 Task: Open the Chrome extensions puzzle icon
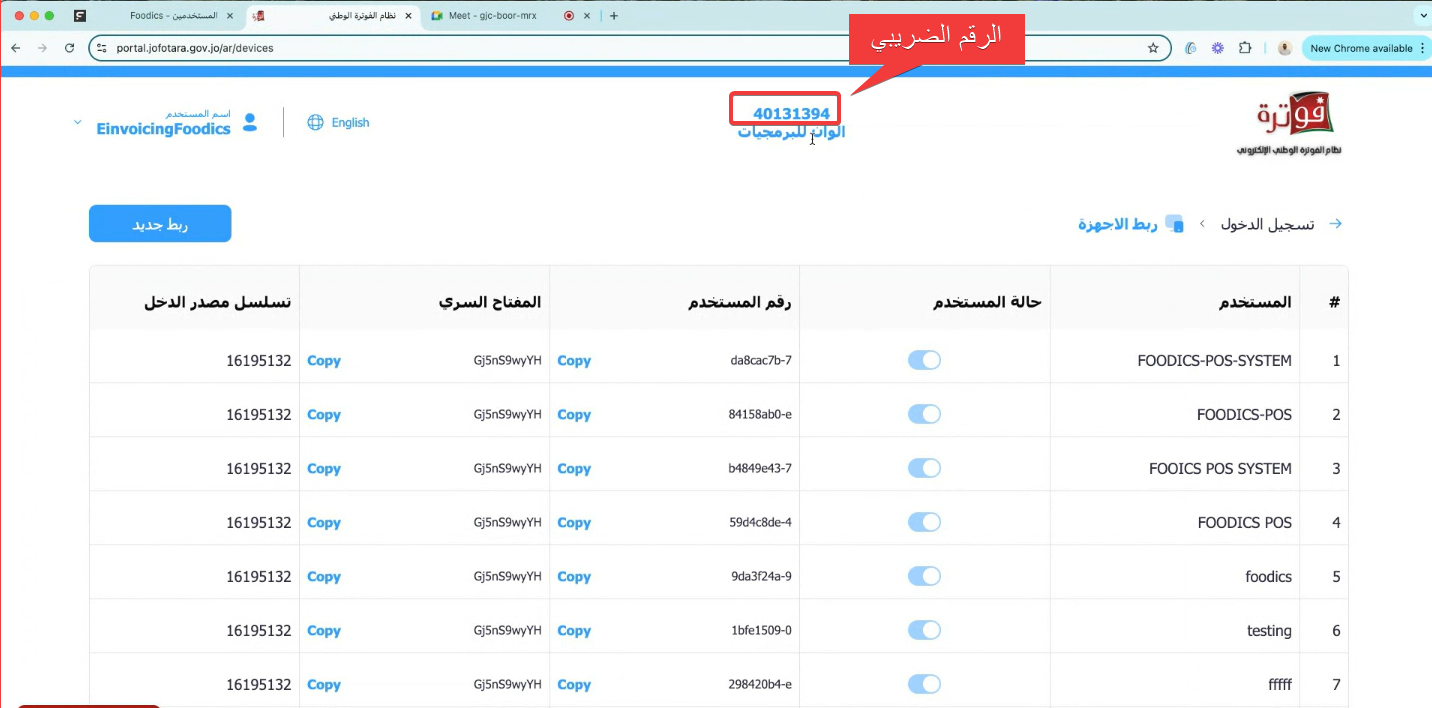pyautogui.click(x=1245, y=48)
